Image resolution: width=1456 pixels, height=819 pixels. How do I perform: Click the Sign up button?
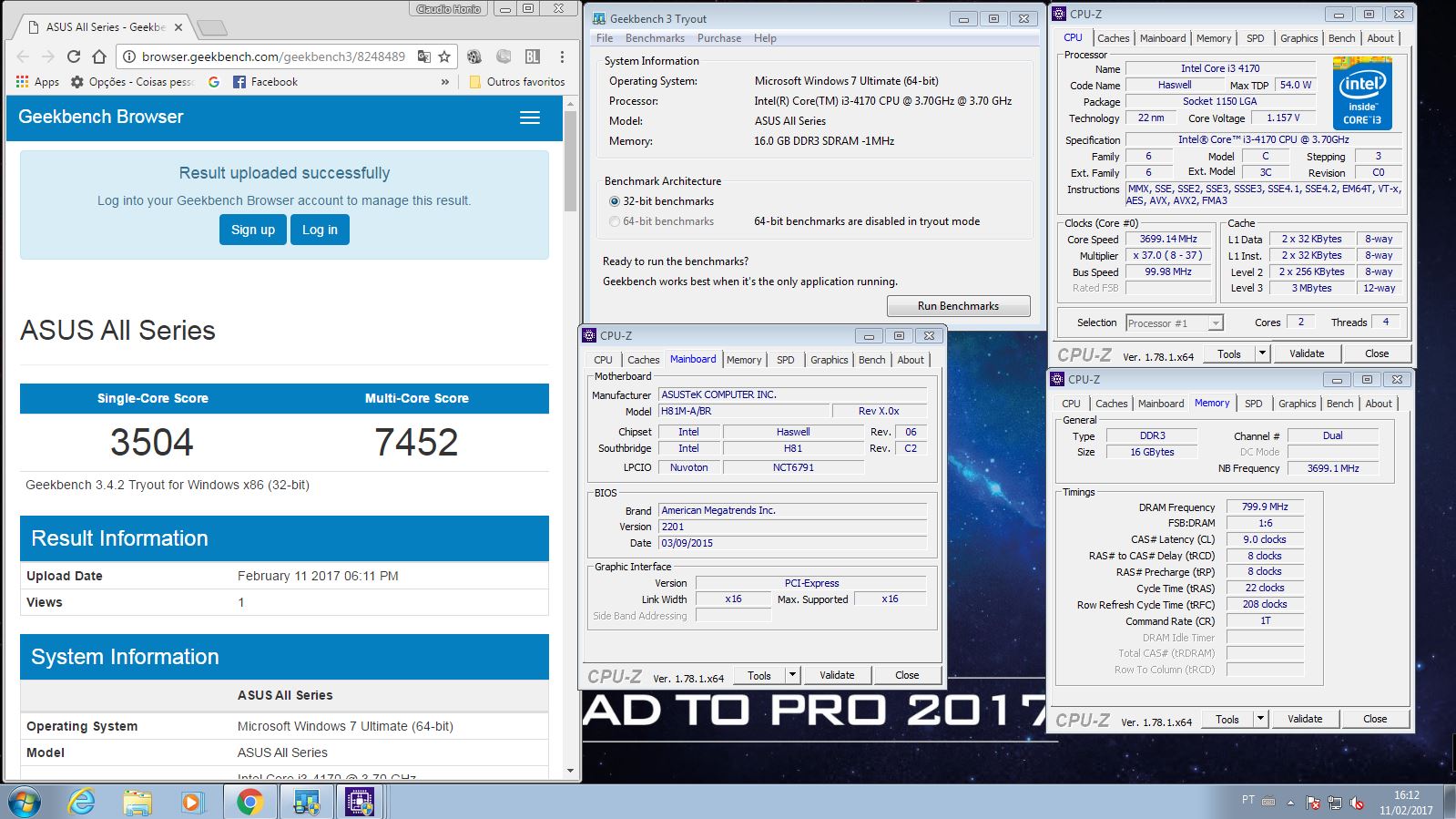pos(253,230)
